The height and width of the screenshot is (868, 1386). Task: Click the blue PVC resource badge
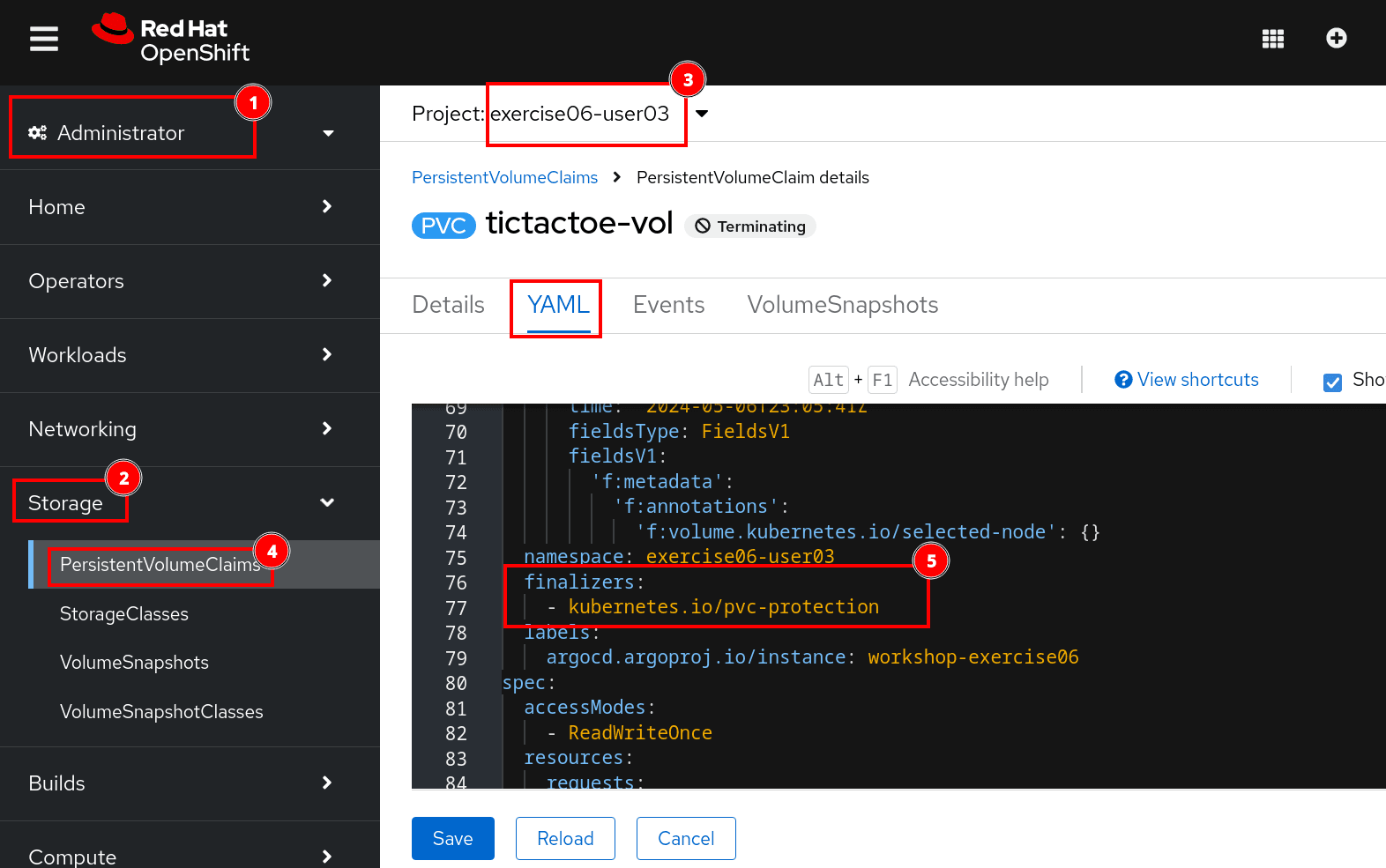coord(443,226)
